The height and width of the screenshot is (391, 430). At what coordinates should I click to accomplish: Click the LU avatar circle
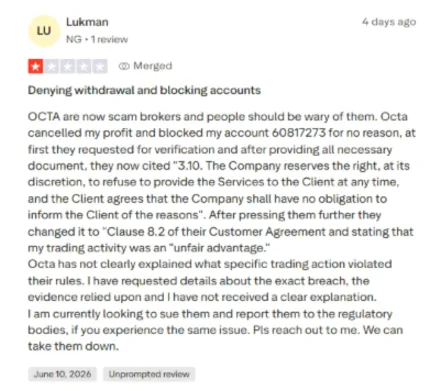44,31
